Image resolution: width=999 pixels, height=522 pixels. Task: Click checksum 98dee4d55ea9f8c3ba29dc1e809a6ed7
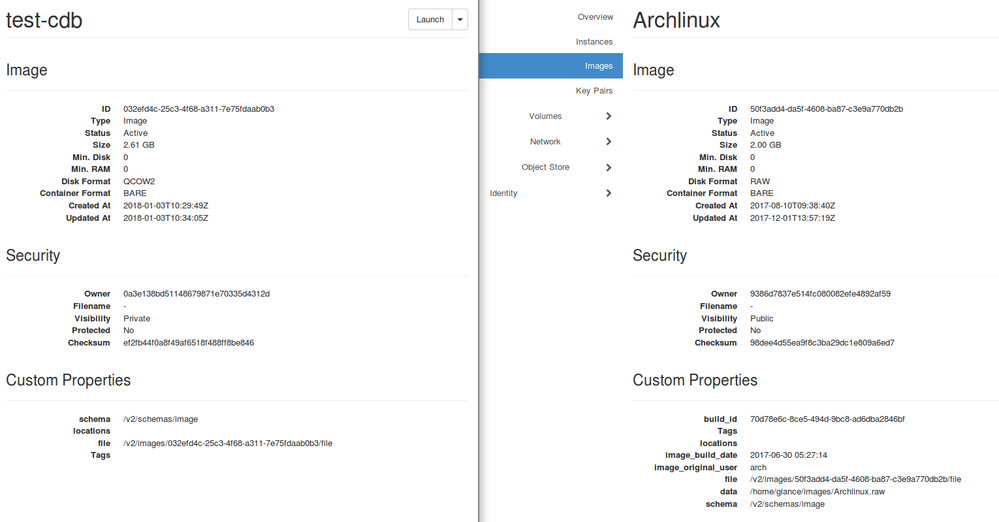[823, 343]
